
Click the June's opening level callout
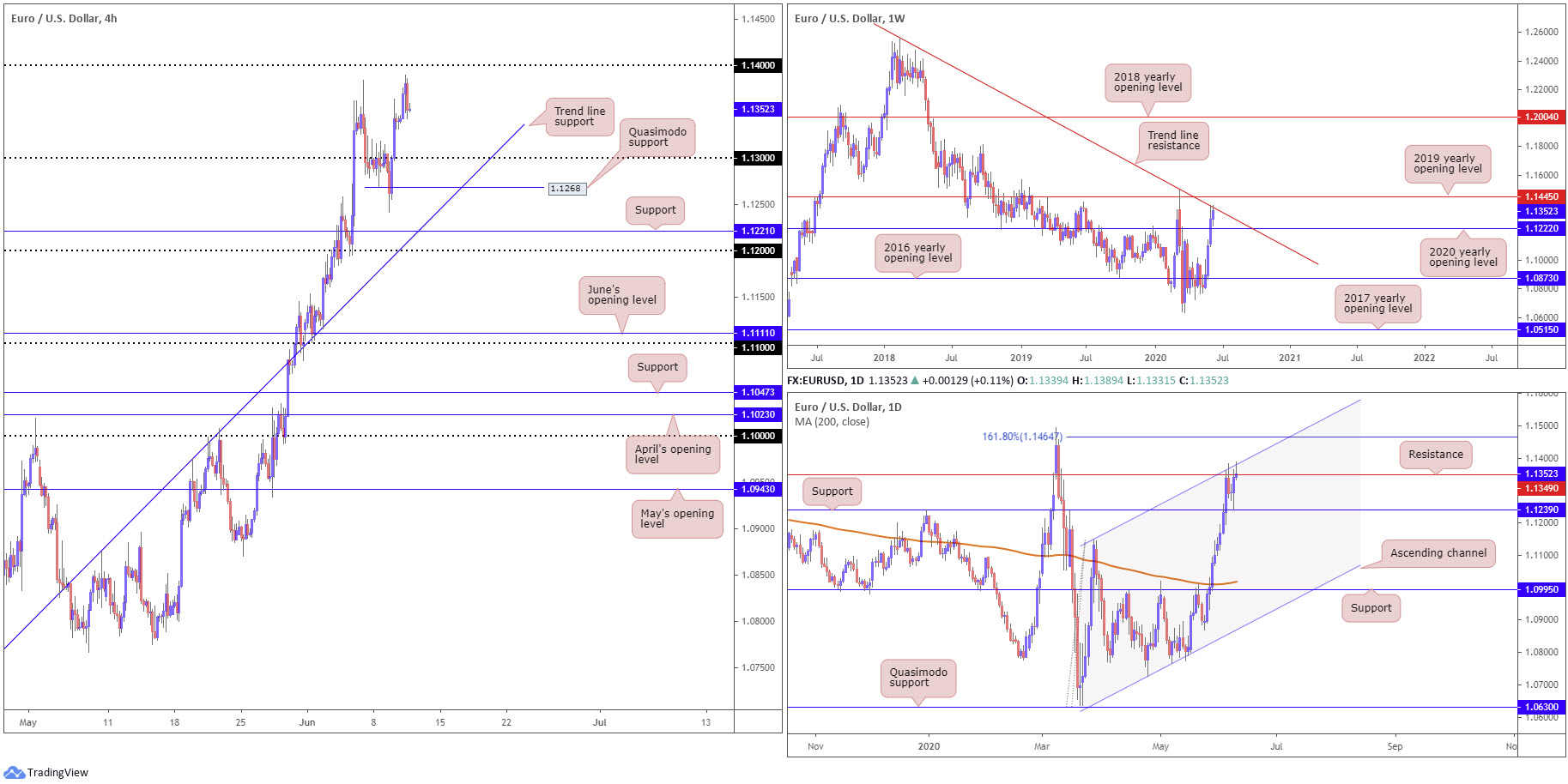[x=621, y=295]
